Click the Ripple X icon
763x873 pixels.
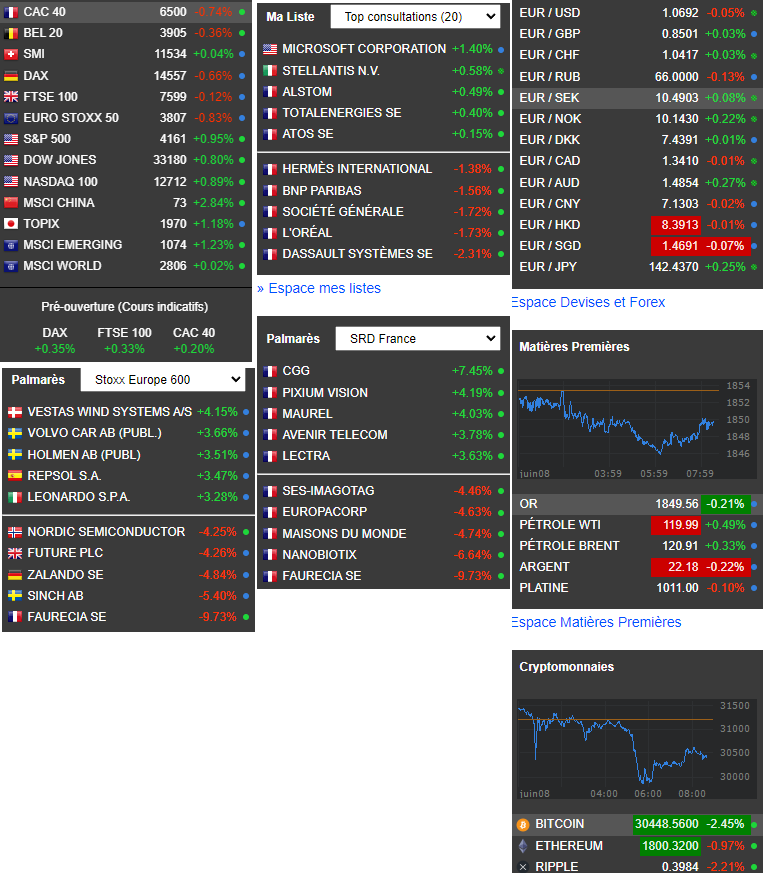523,867
